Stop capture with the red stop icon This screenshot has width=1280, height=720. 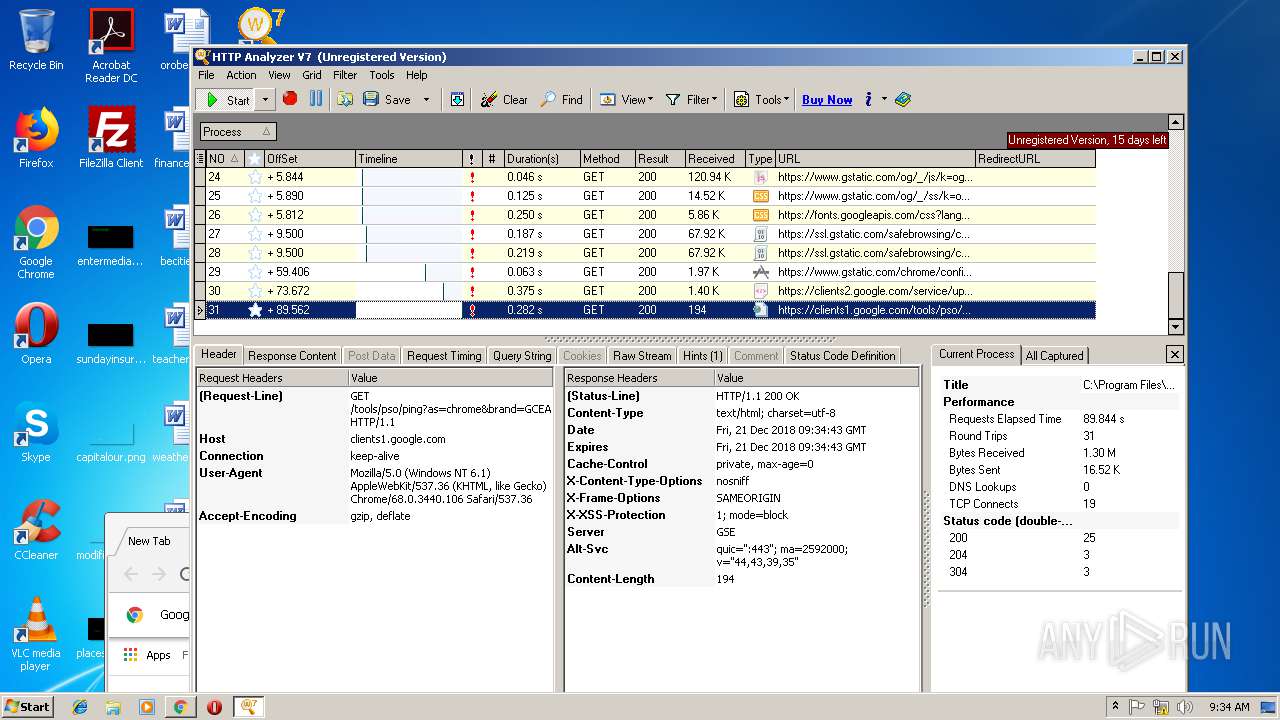pyautogui.click(x=290, y=99)
